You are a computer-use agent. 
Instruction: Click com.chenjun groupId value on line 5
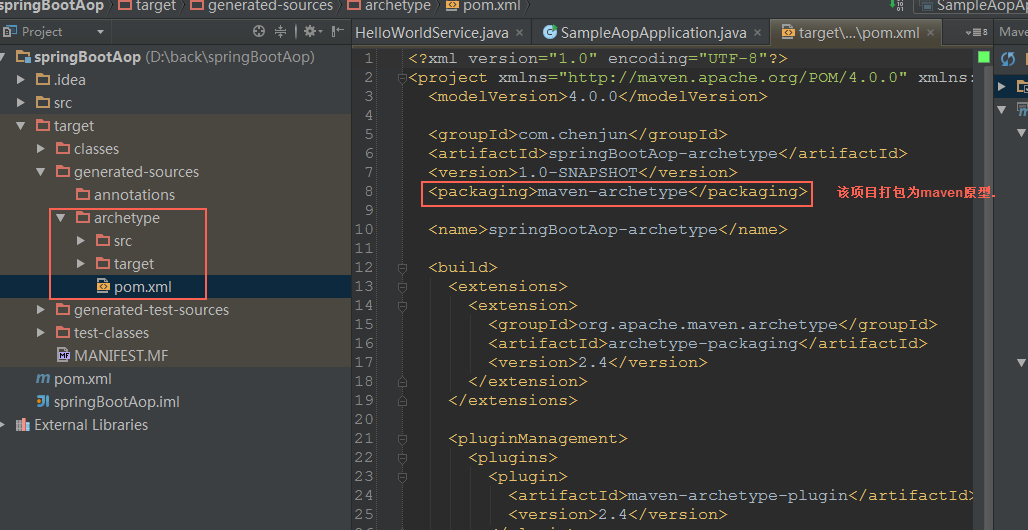[574, 134]
